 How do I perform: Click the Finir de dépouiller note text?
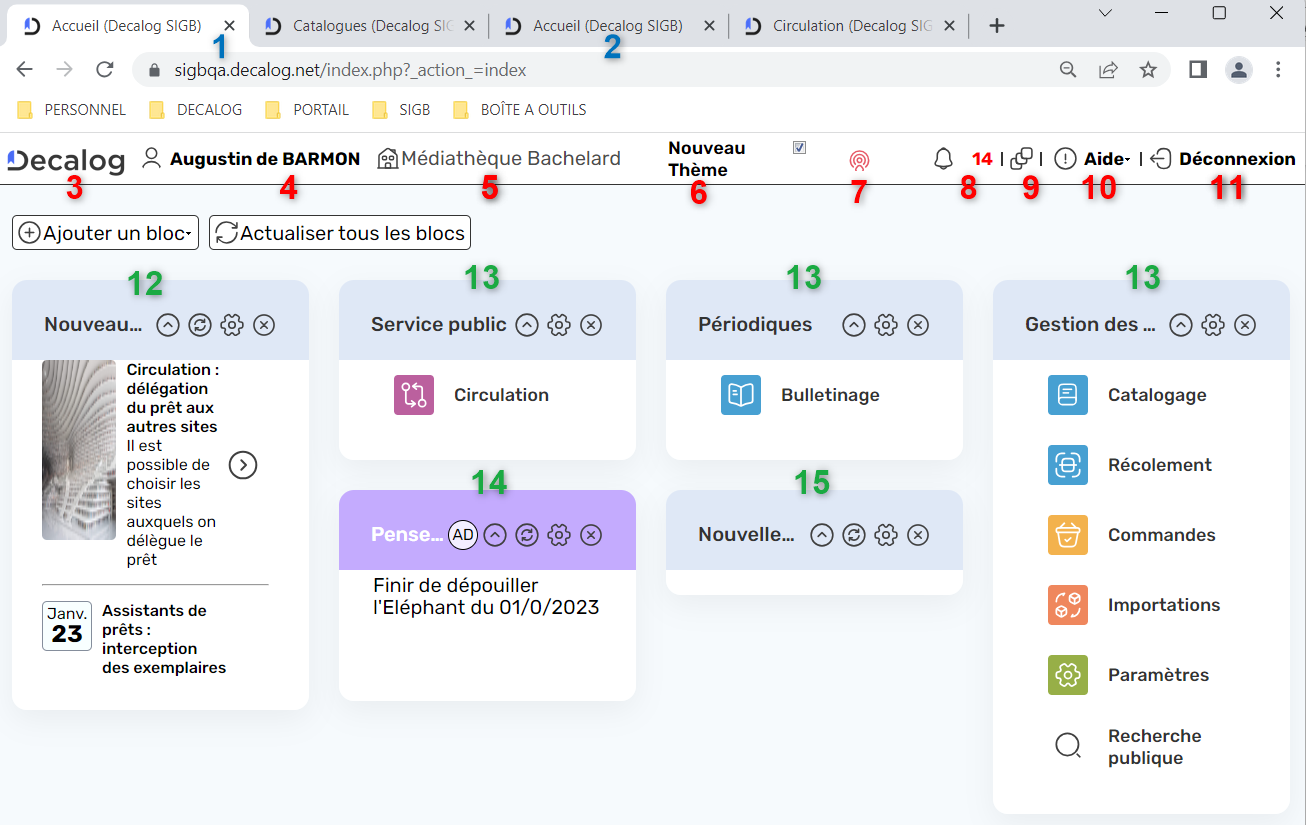[486, 596]
